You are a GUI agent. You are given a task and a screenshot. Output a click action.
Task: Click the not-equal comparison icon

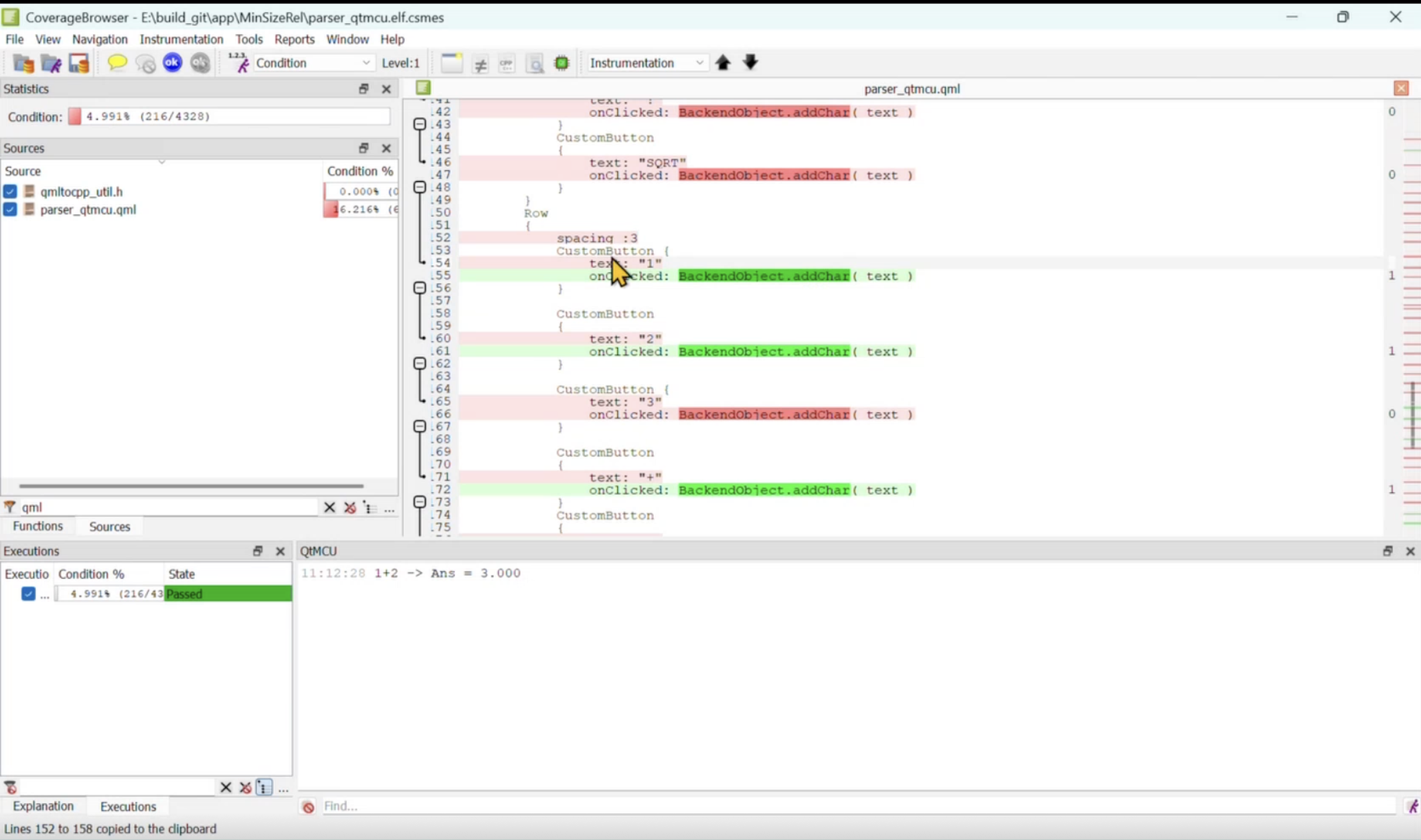pos(480,63)
